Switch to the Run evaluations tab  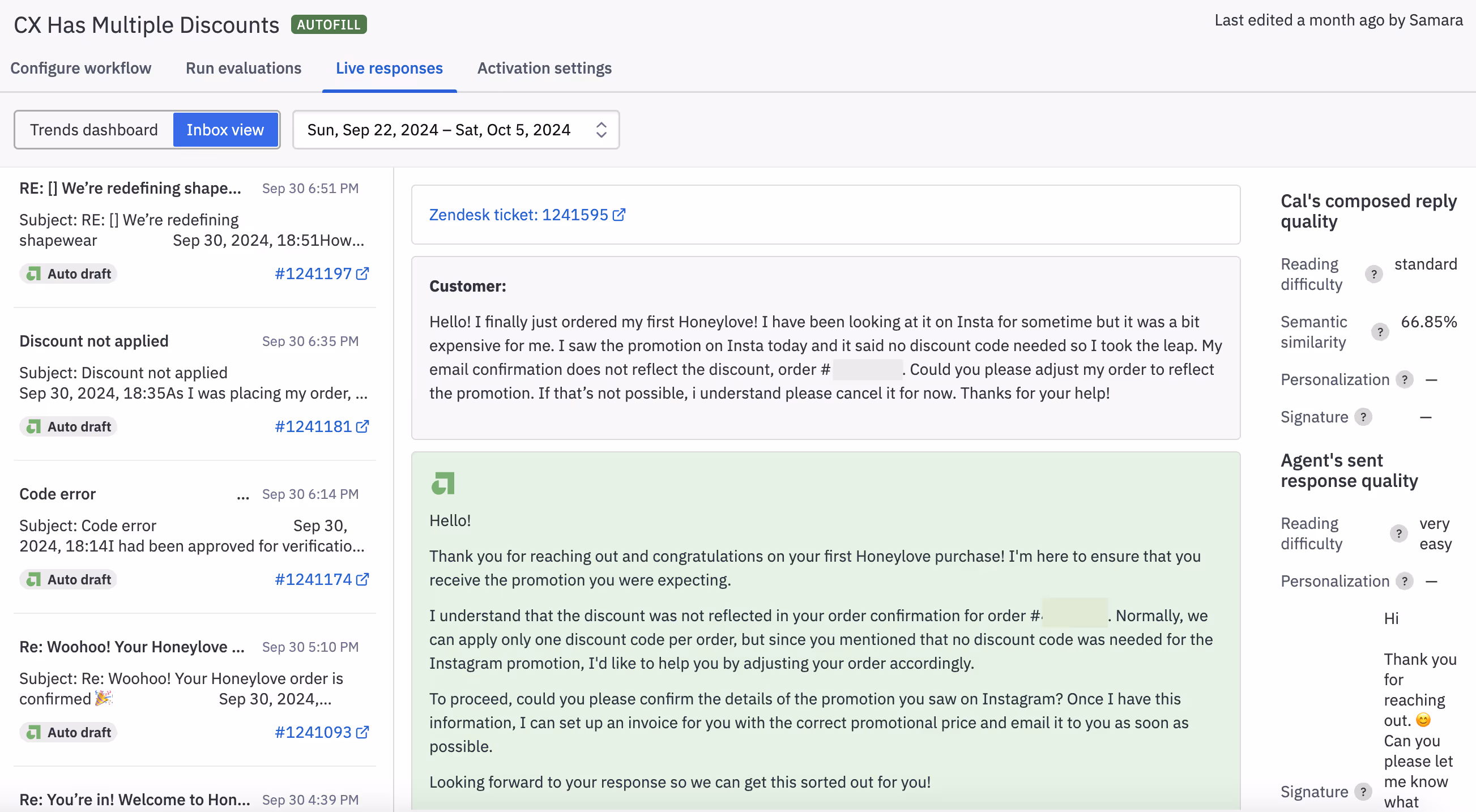244,68
